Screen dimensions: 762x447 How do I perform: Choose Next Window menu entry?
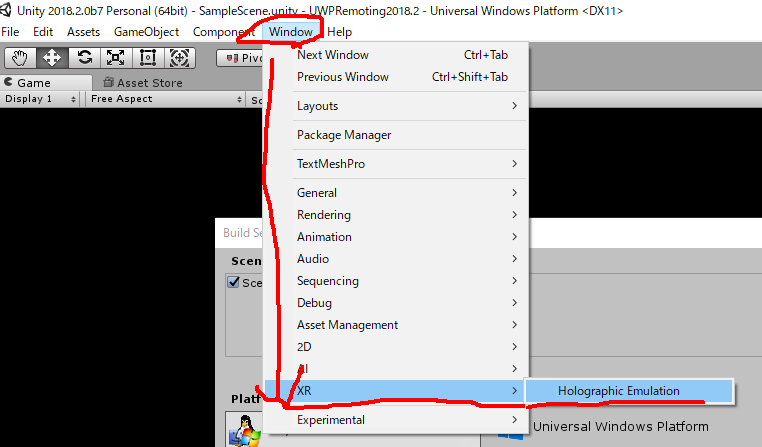pos(395,55)
